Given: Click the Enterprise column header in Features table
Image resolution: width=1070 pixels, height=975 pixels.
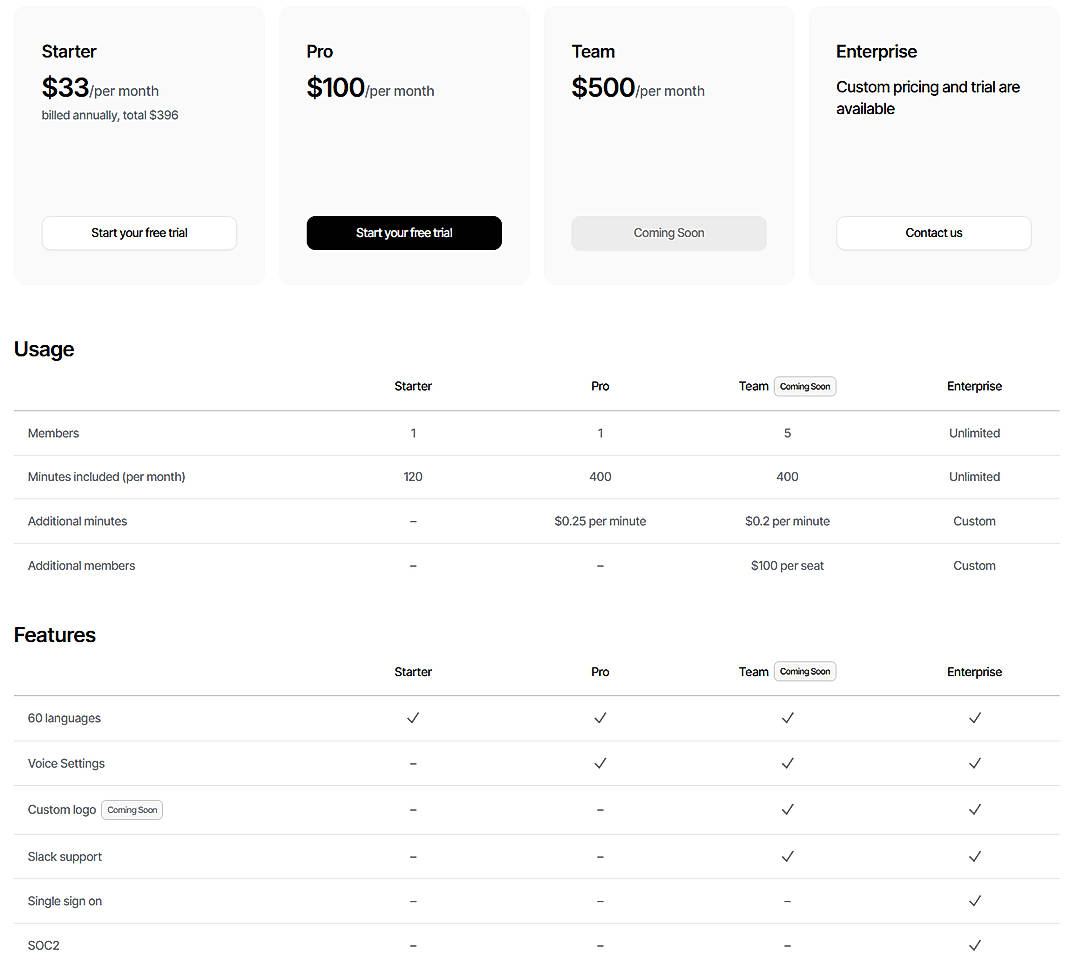Looking at the screenshot, I should [x=974, y=672].
